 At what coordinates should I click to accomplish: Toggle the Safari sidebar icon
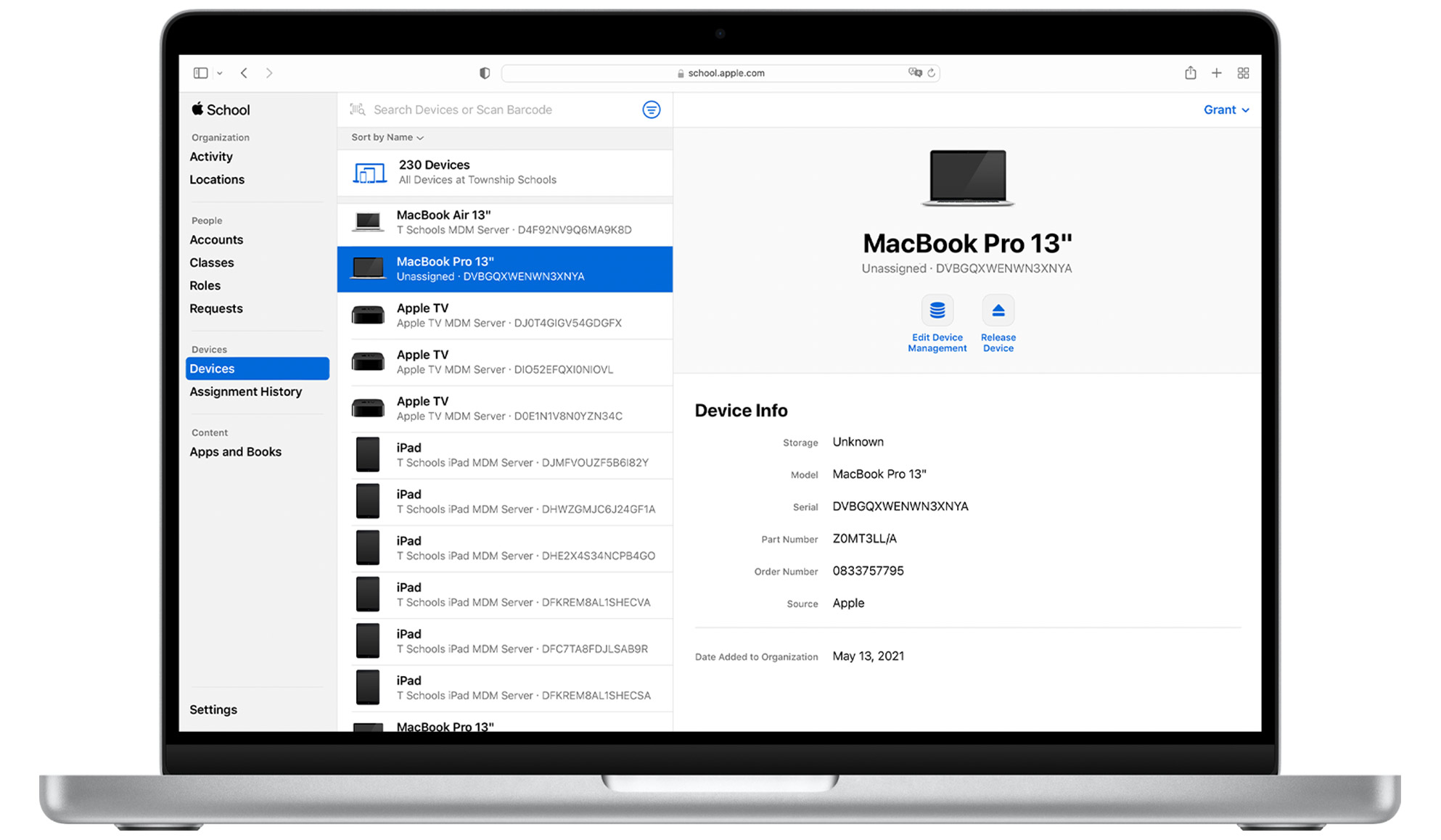point(200,73)
